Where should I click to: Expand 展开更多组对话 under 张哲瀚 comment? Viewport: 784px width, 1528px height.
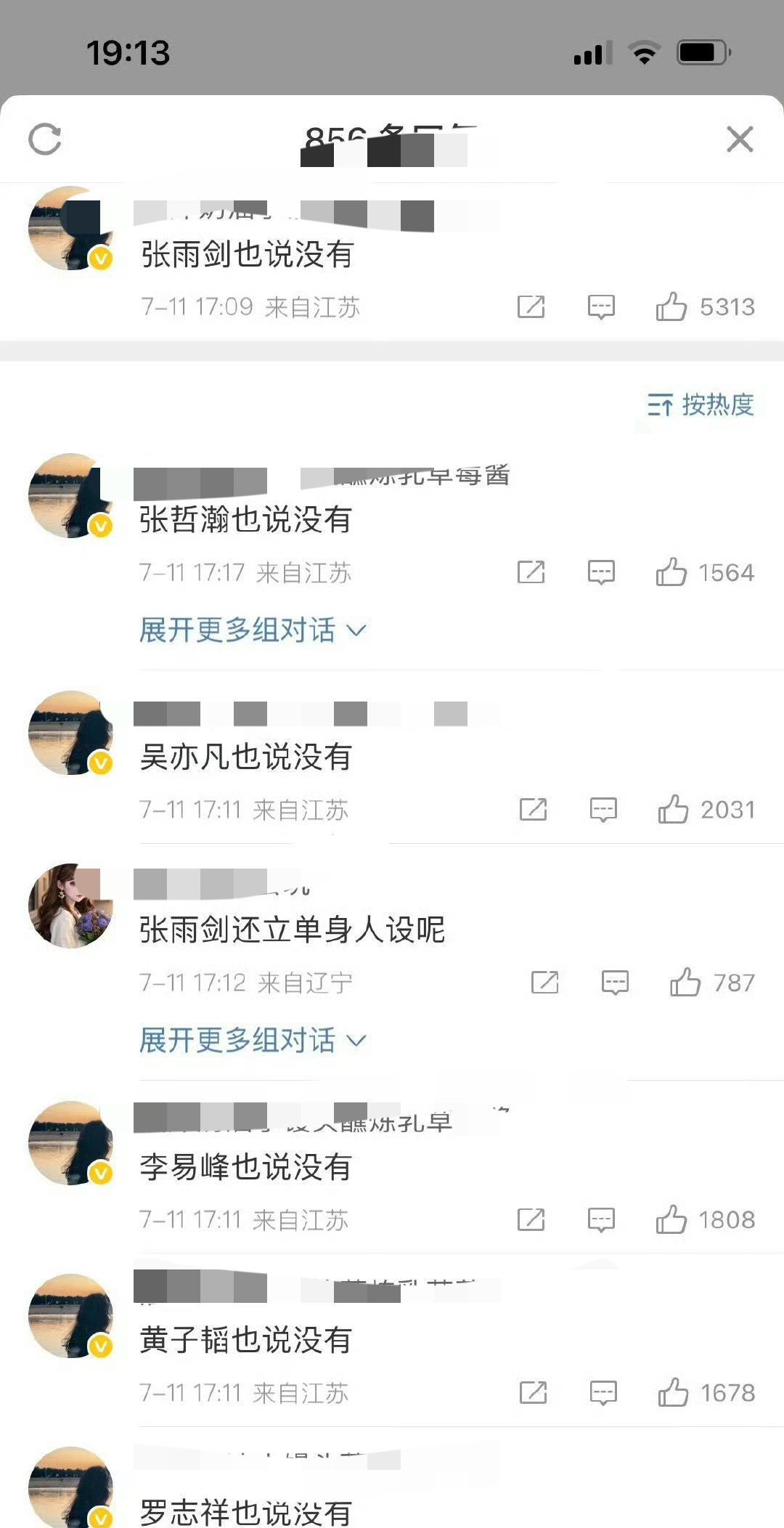pos(253,630)
